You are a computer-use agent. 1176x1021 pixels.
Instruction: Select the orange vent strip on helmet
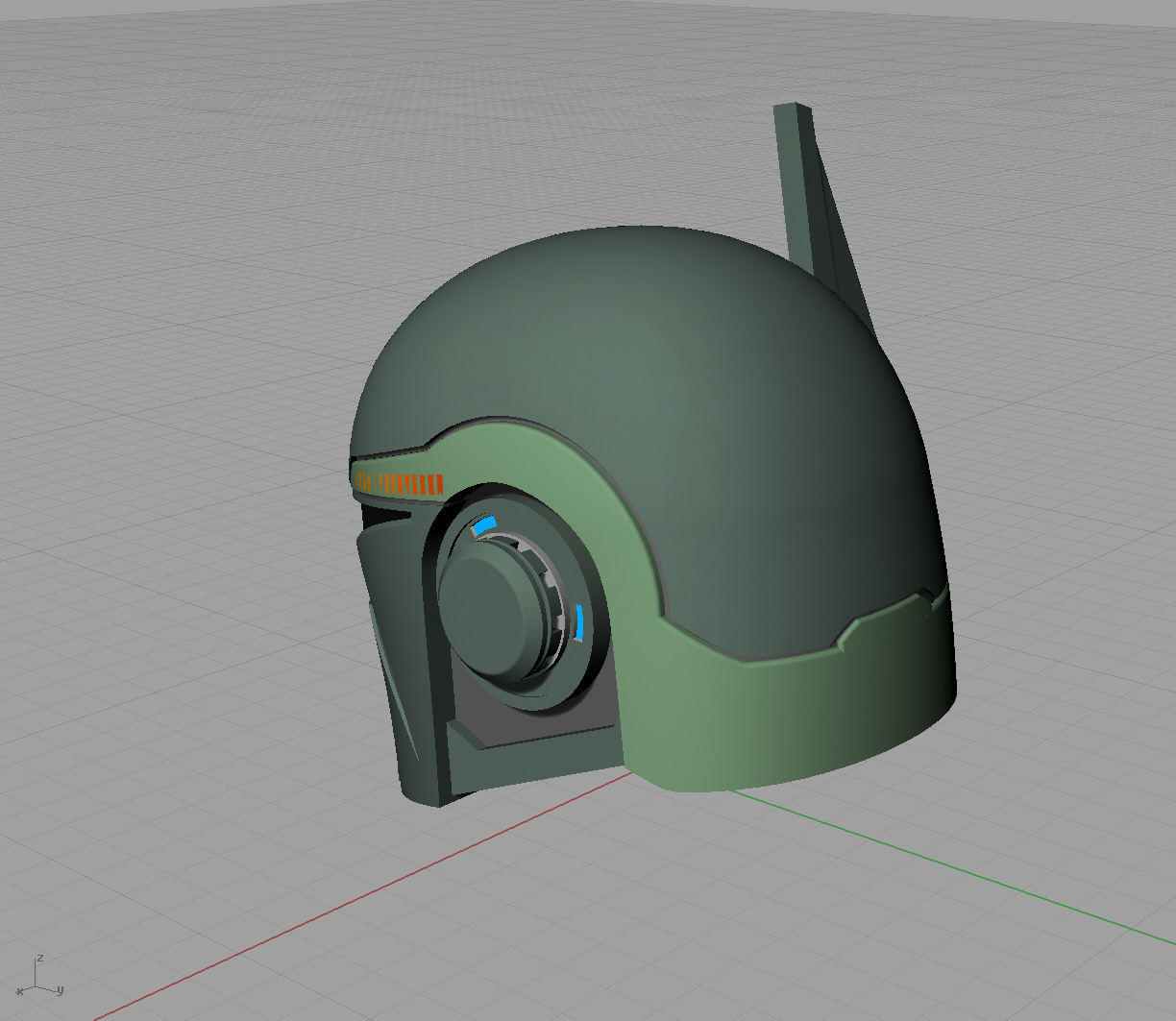pos(398,483)
